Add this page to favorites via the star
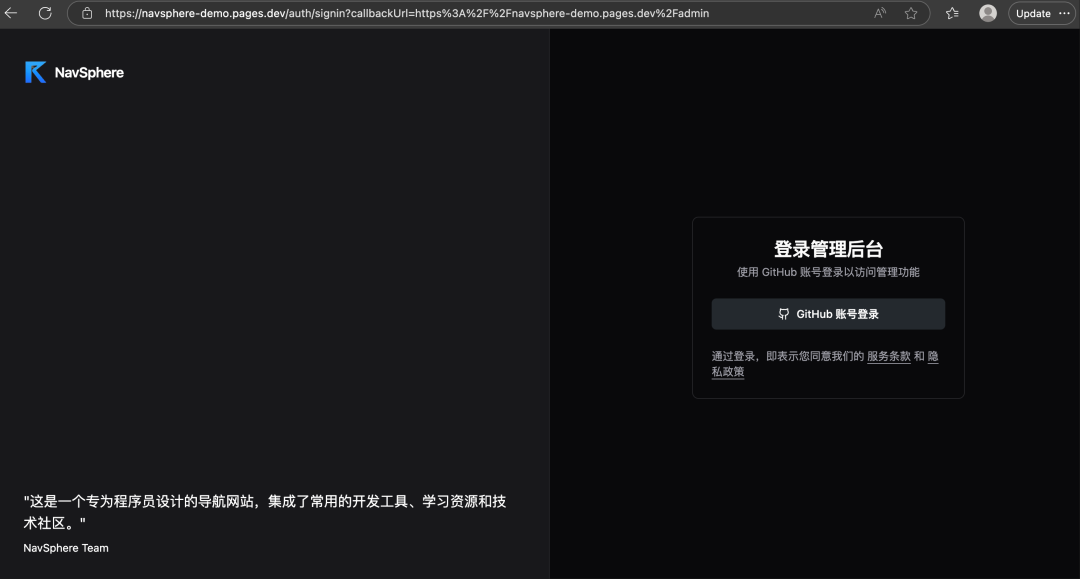Image resolution: width=1080 pixels, height=579 pixels. coord(910,13)
